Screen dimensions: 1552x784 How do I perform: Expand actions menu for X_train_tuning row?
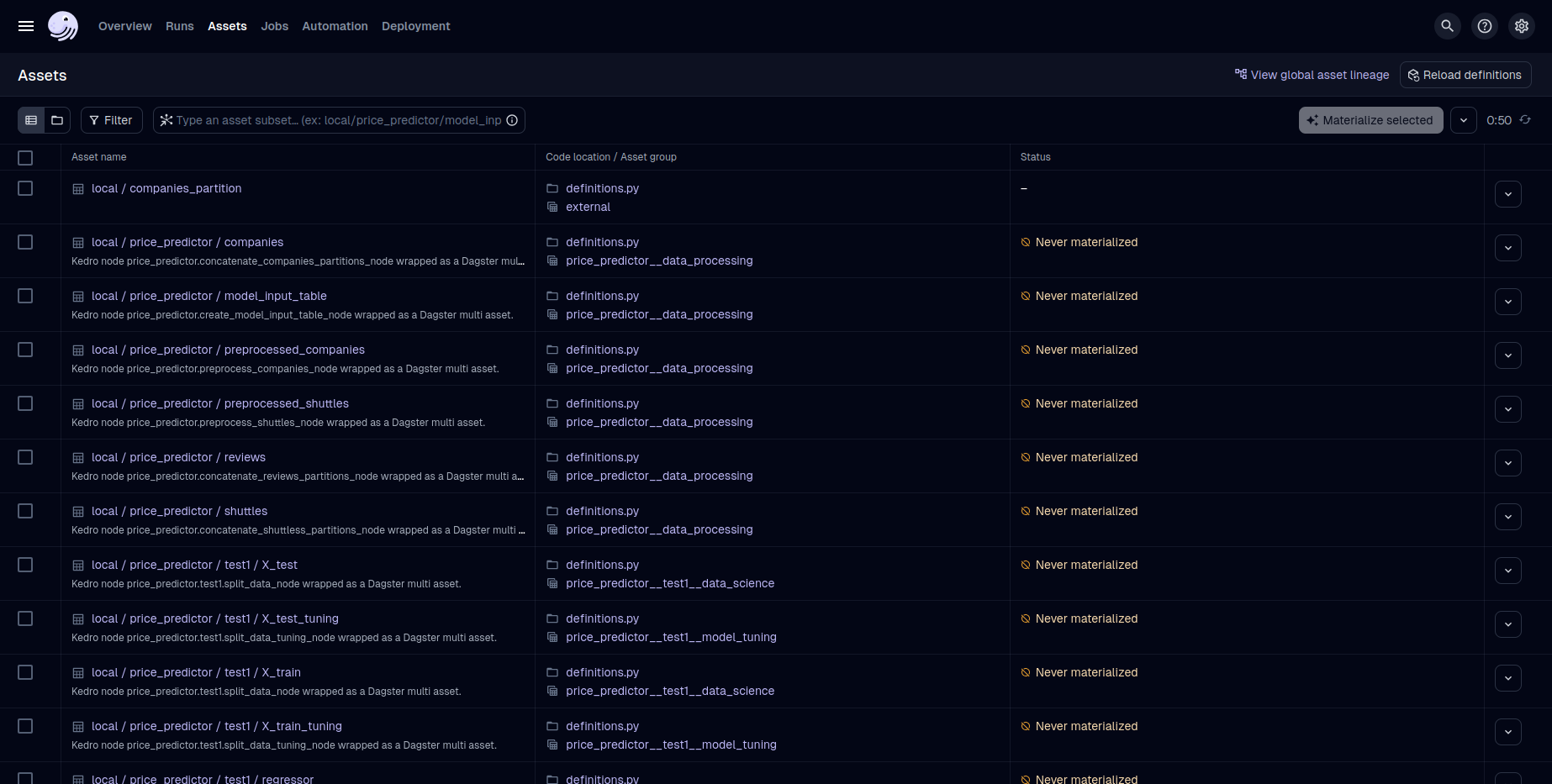coord(1508,732)
